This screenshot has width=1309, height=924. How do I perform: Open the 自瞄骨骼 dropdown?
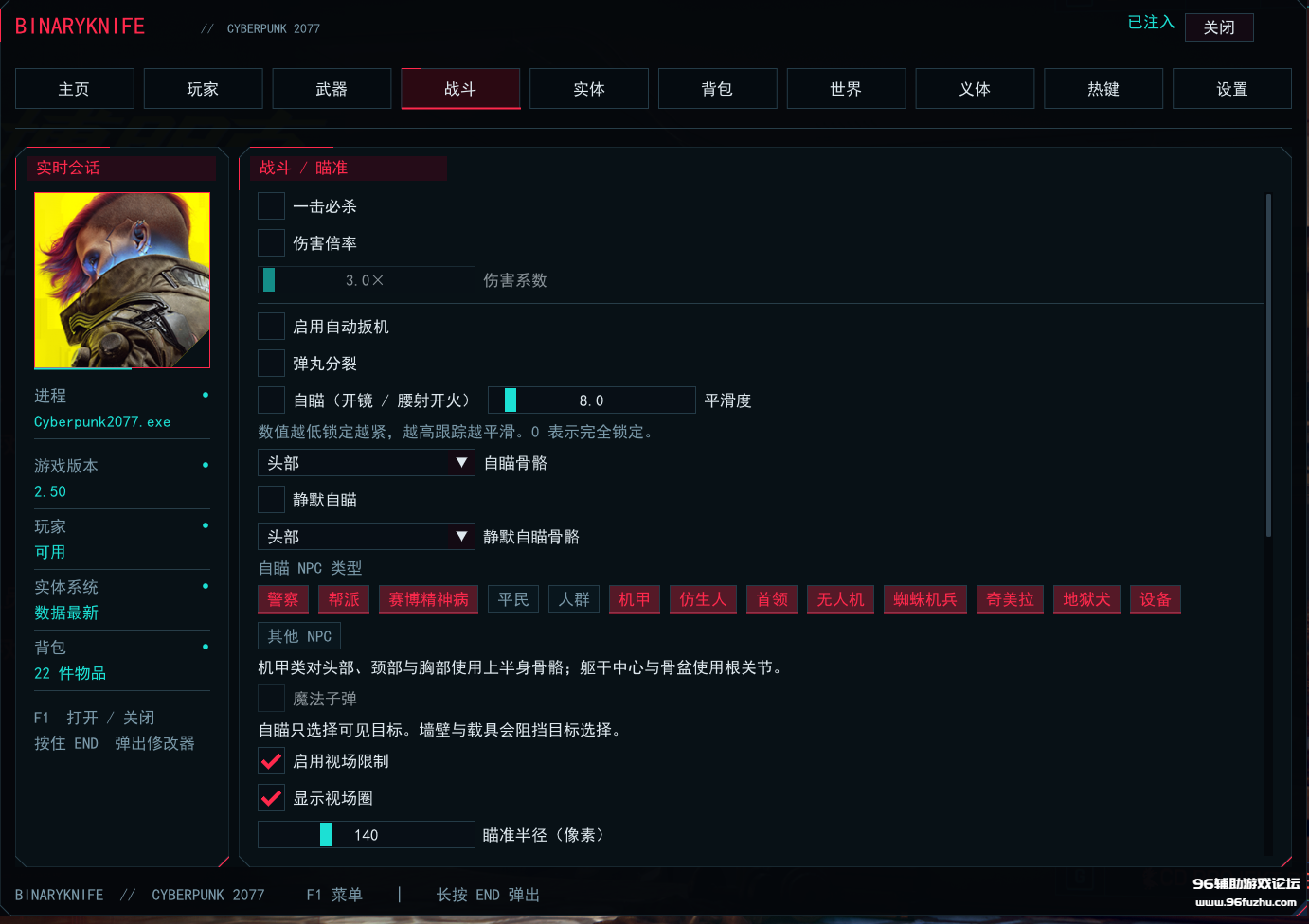pos(366,463)
